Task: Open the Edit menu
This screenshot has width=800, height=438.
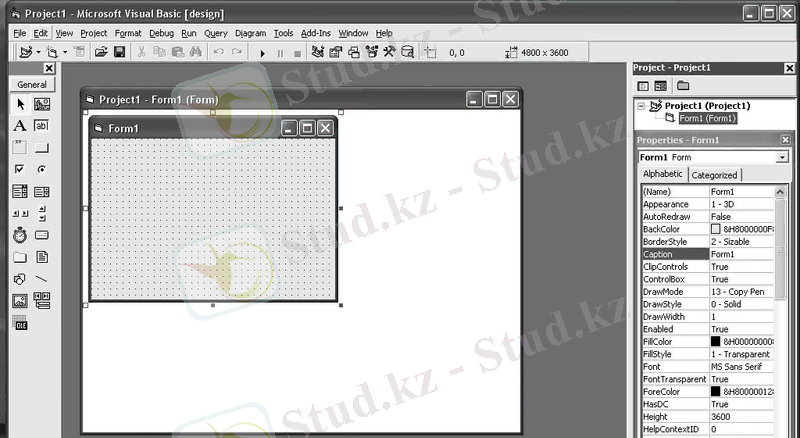Action: point(40,33)
